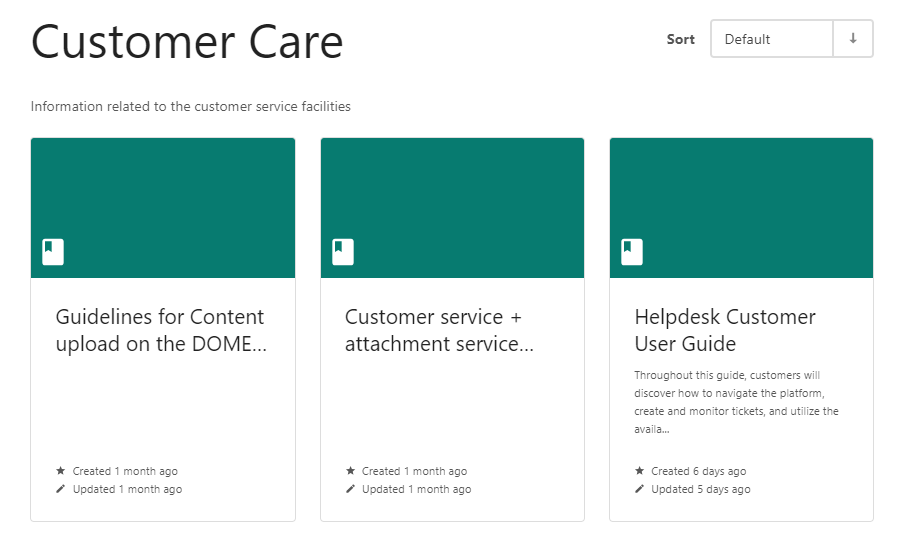Viewport: 912px width, 545px height.
Task: Click the Updated pencil icon on the Guidelines card
Action: pyautogui.click(x=61, y=489)
